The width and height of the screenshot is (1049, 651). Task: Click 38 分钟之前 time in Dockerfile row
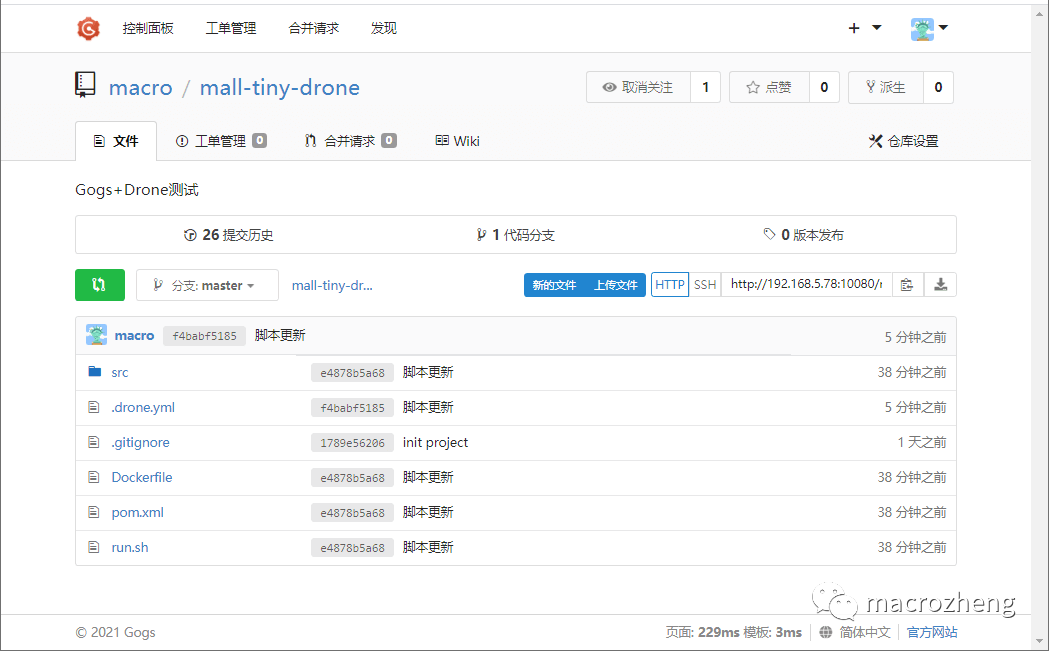coord(912,477)
